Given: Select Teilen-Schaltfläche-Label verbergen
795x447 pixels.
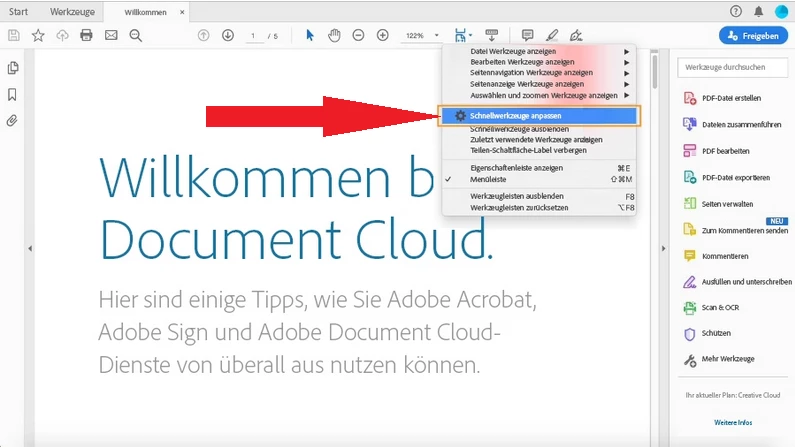Looking at the screenshot, I should click(x=539, y=151).
